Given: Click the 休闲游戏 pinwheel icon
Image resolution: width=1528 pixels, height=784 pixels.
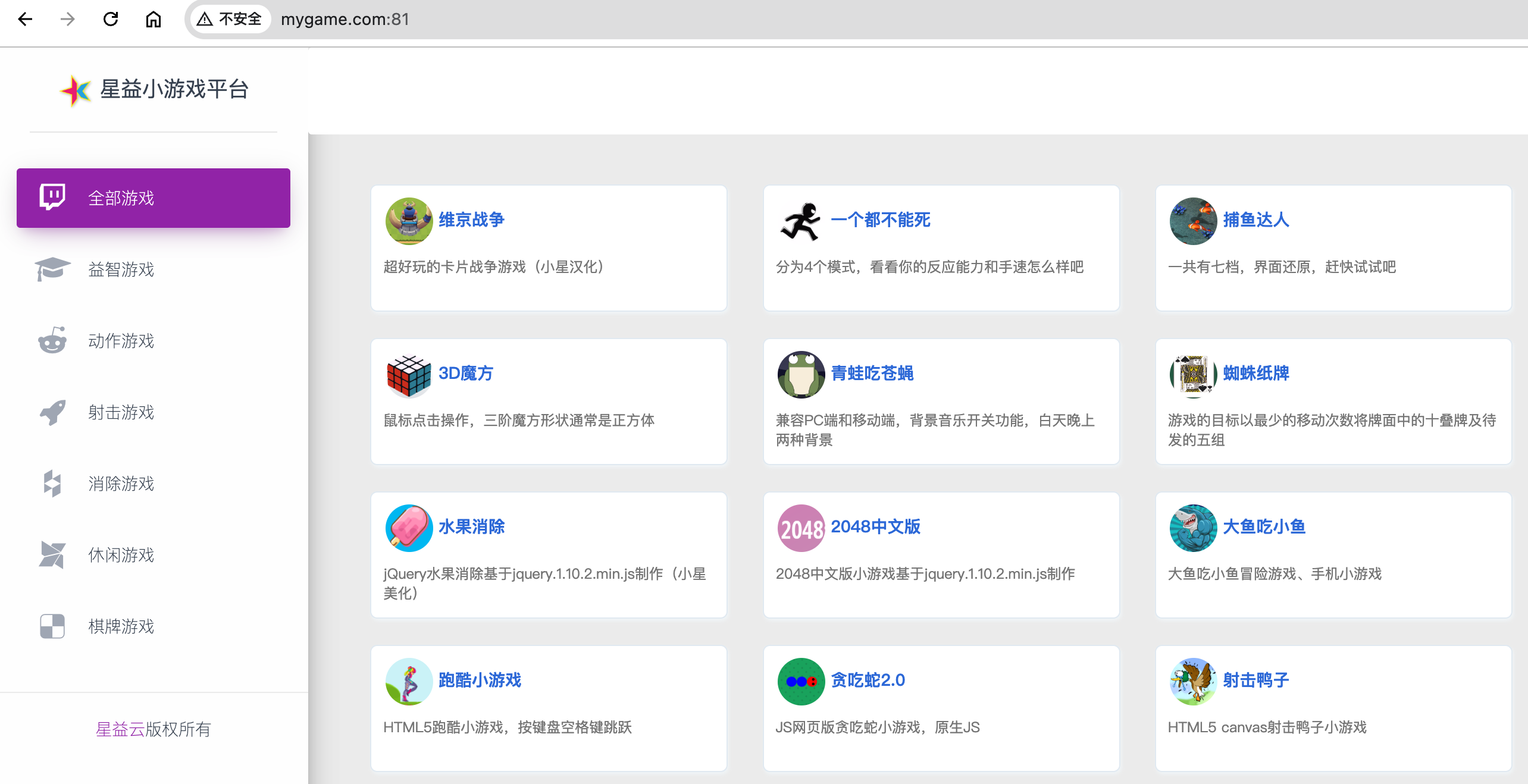Looking at the screenshot, I should 52,554.
